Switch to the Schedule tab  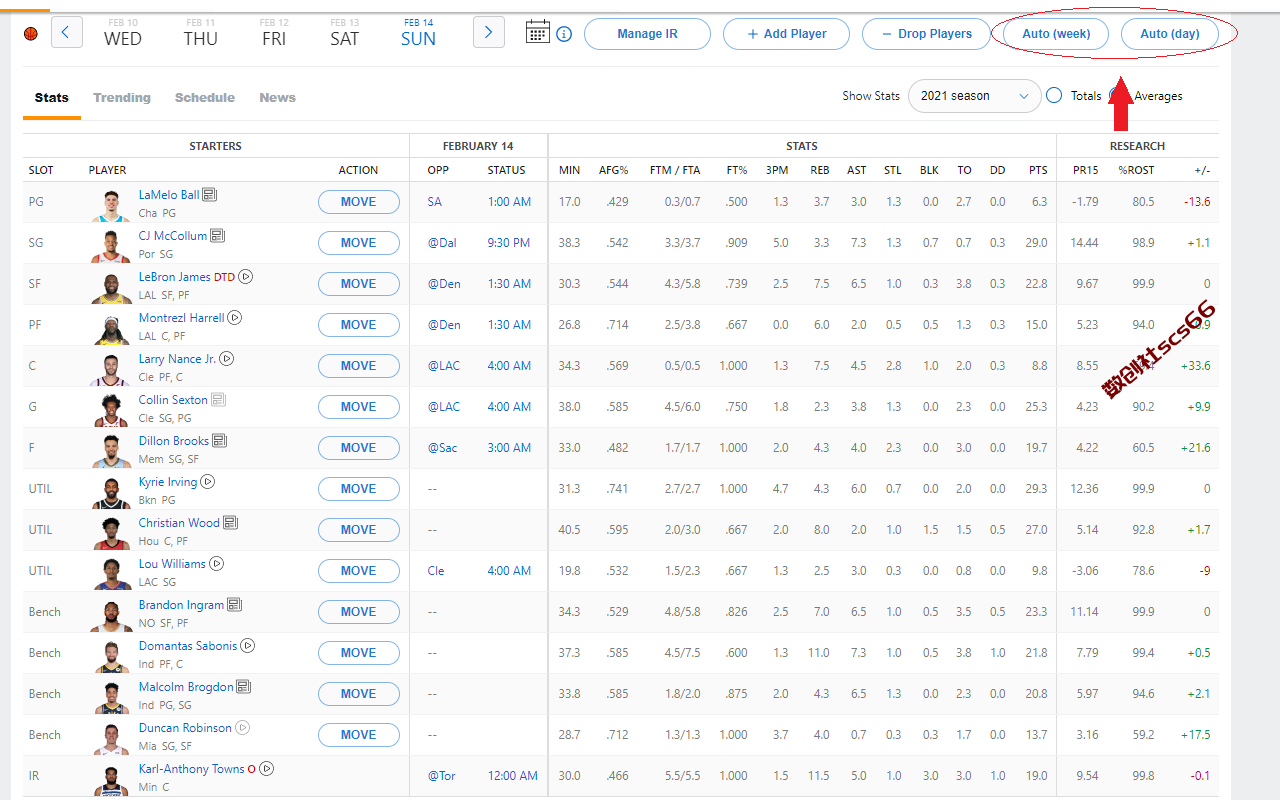[205, 98]
